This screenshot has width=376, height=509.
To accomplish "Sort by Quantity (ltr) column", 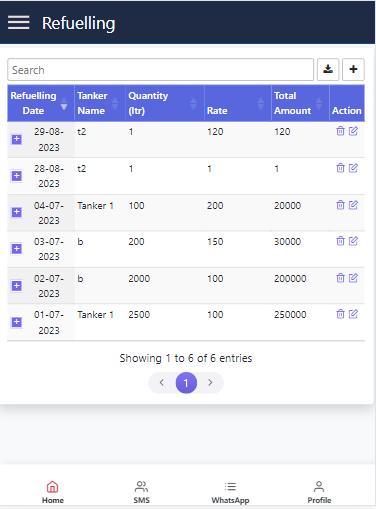I will coord(165,103).
